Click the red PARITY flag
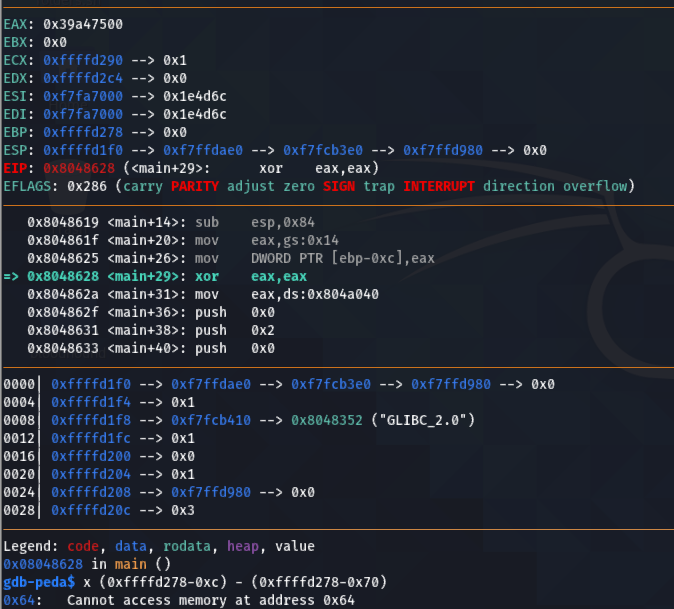 click(x=195, y=186)
